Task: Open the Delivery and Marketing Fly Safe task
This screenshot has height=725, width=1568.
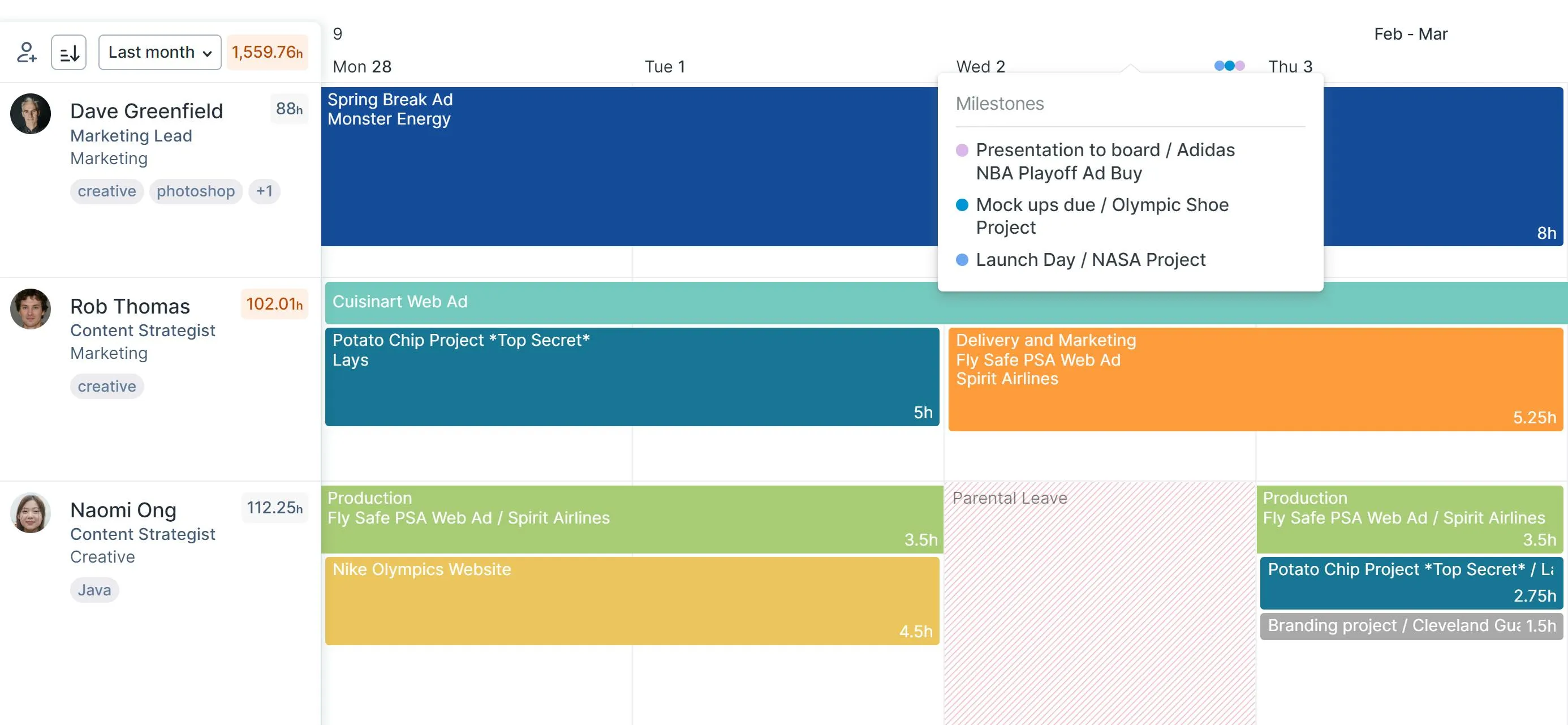Action: click(x=1256, y=380)
